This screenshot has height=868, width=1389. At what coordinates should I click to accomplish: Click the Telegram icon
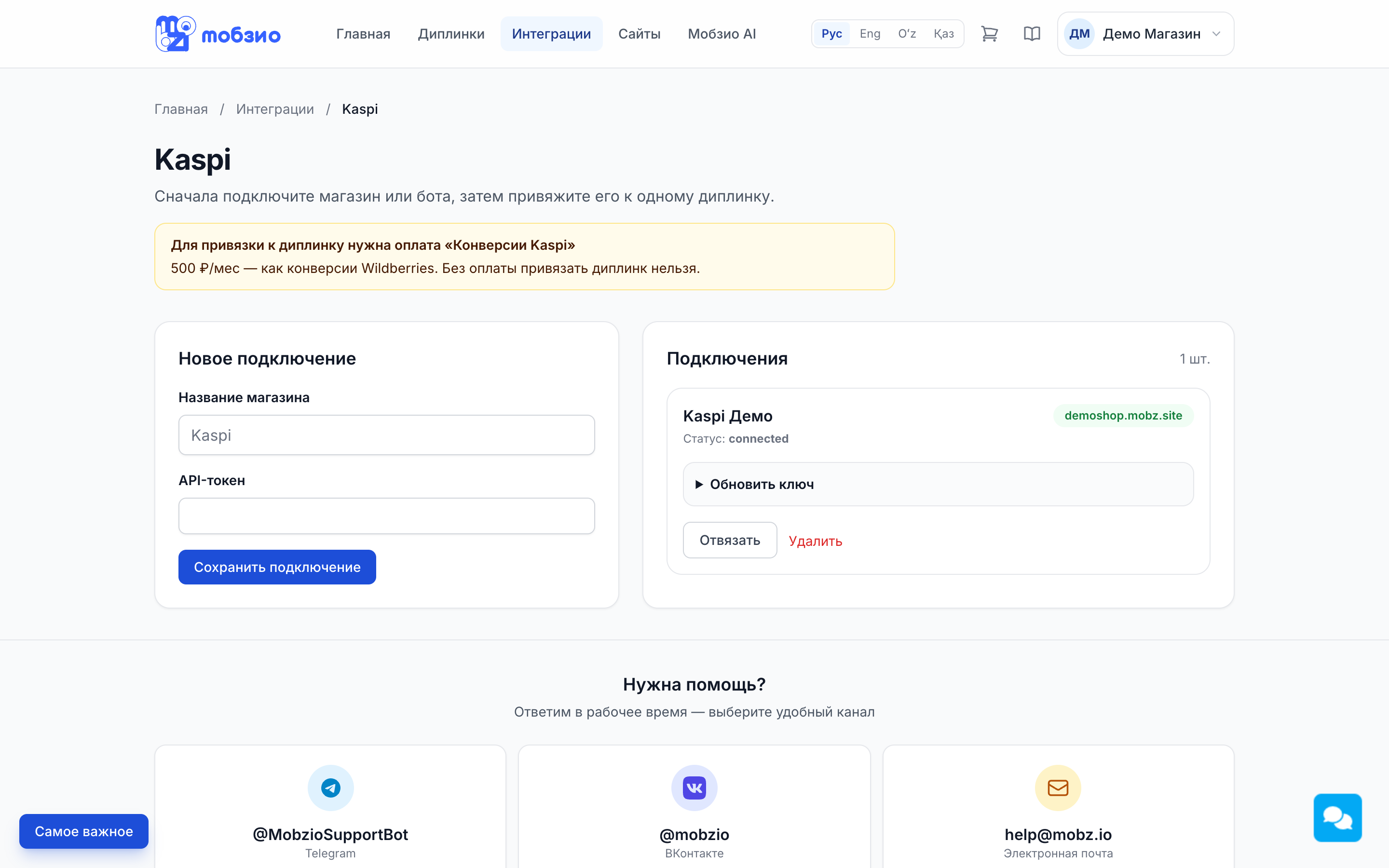(330, 787)
